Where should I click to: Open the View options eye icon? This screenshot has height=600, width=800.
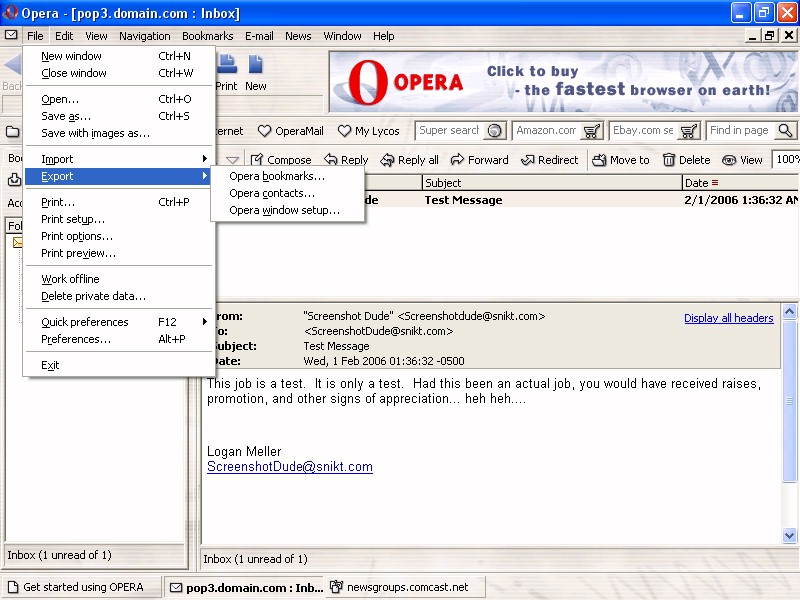742,160
